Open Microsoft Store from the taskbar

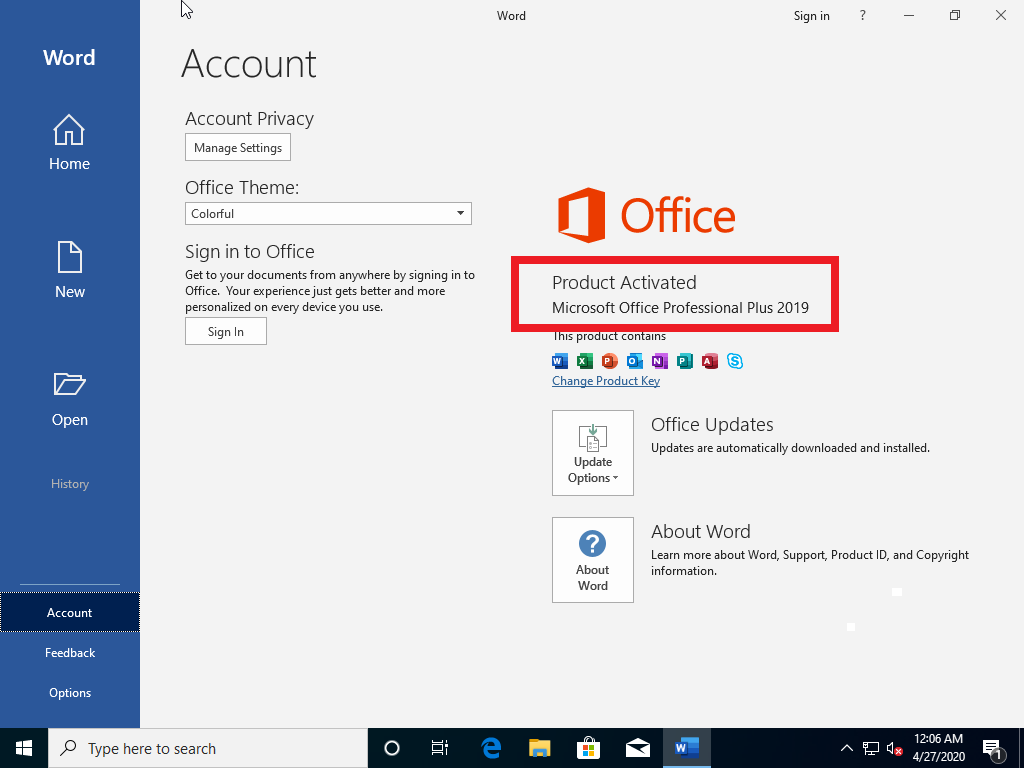pyautogui.click(x=588, y=748)
